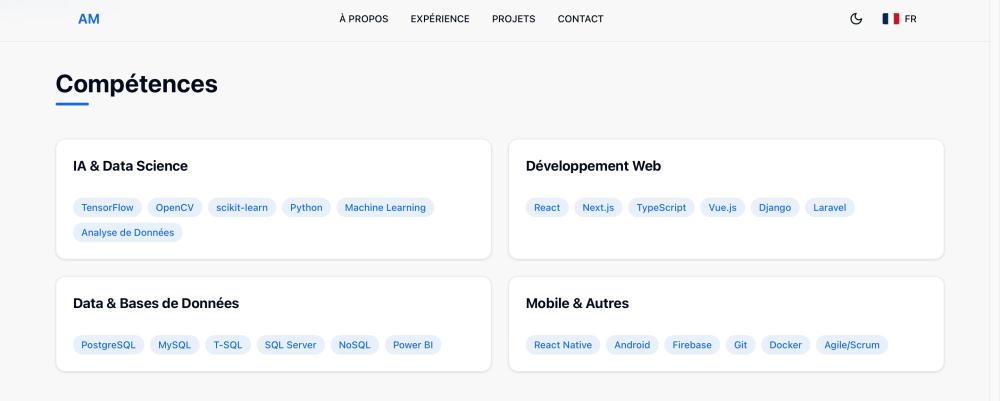Click the Machine Learning tag
The width and height of the screenshot is (1000, 401).
385,208
